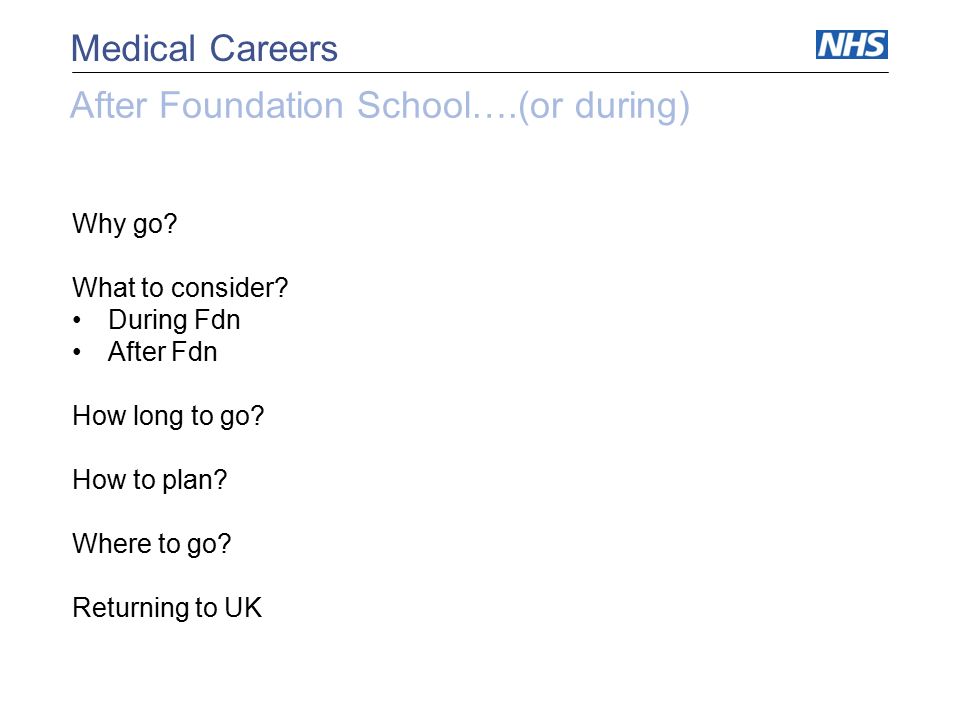Click the 'After Fdn' bullet item
The height and width of the screenshot is (720, 960).
point(163,351)
